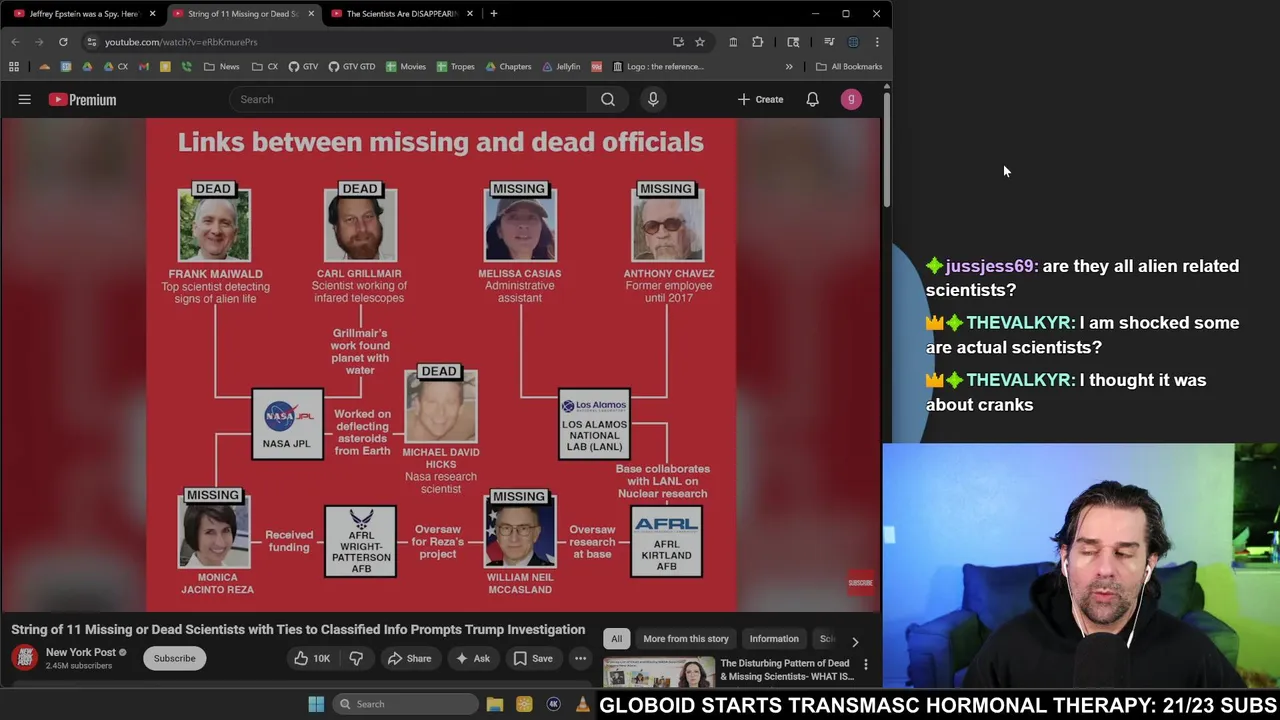Viewport: 1280px width, 720px height.
Task: Open the GTV GTD bookmark
Action: click(x=351, y=67)
